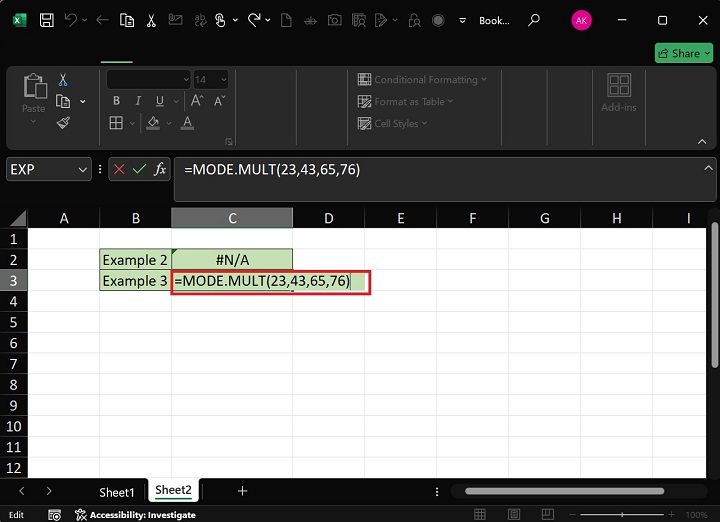Viewport: 720px width, 522px height.
Task: Switch to Normal view in status bar
Action: coord(480,515)
